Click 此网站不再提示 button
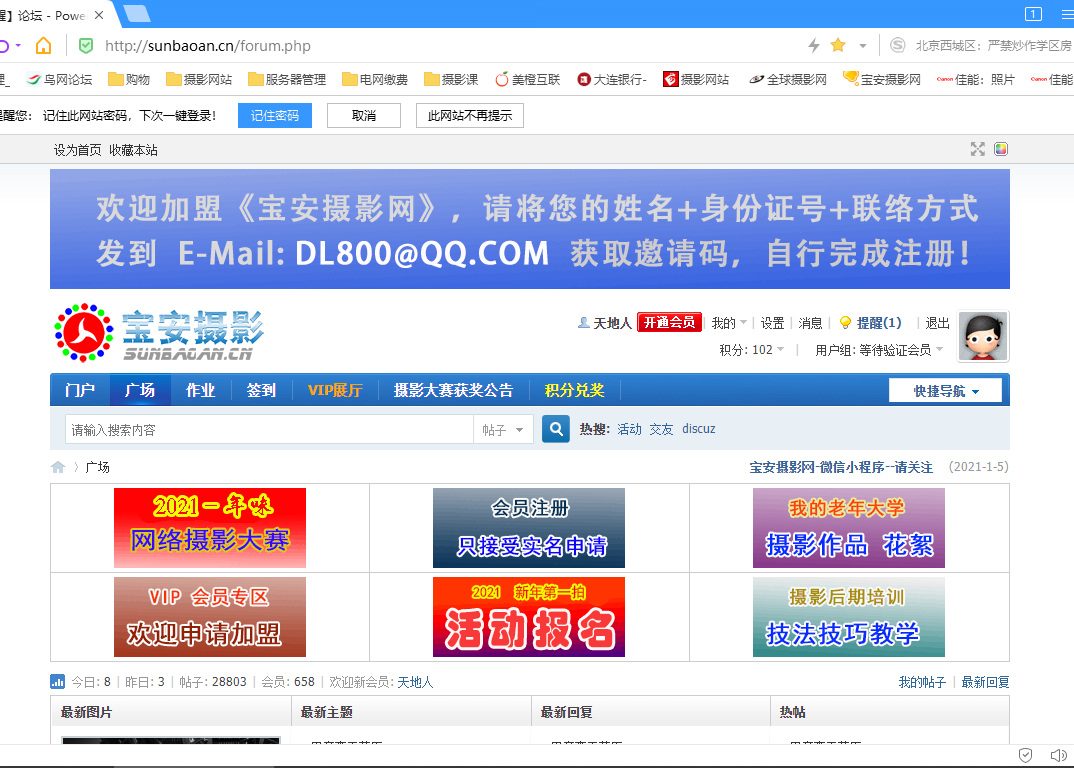 coord(470,116)
